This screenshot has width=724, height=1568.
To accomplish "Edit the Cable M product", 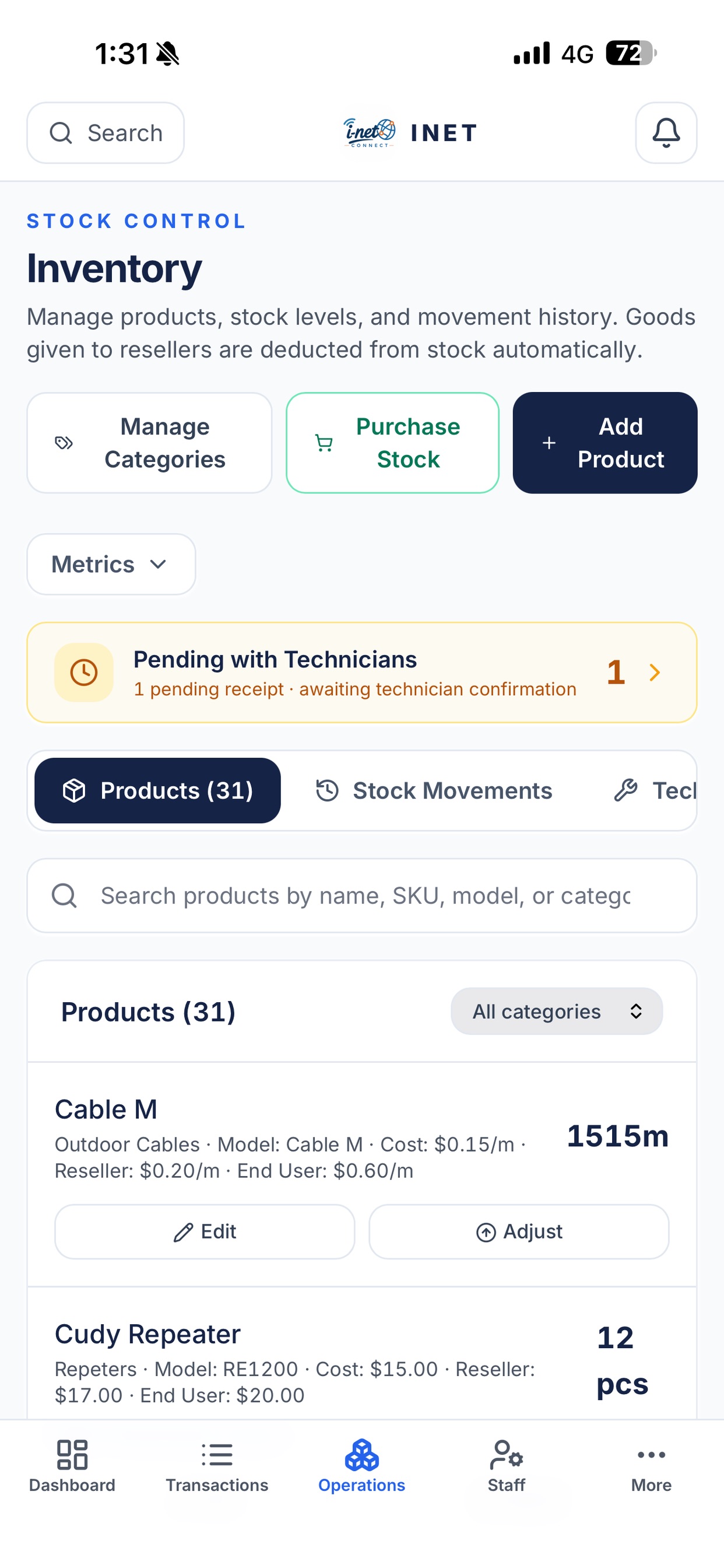I will (205, 1233).
